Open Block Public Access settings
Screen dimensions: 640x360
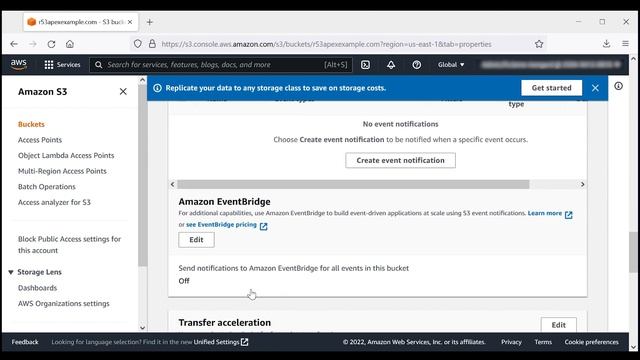[69, 244]
